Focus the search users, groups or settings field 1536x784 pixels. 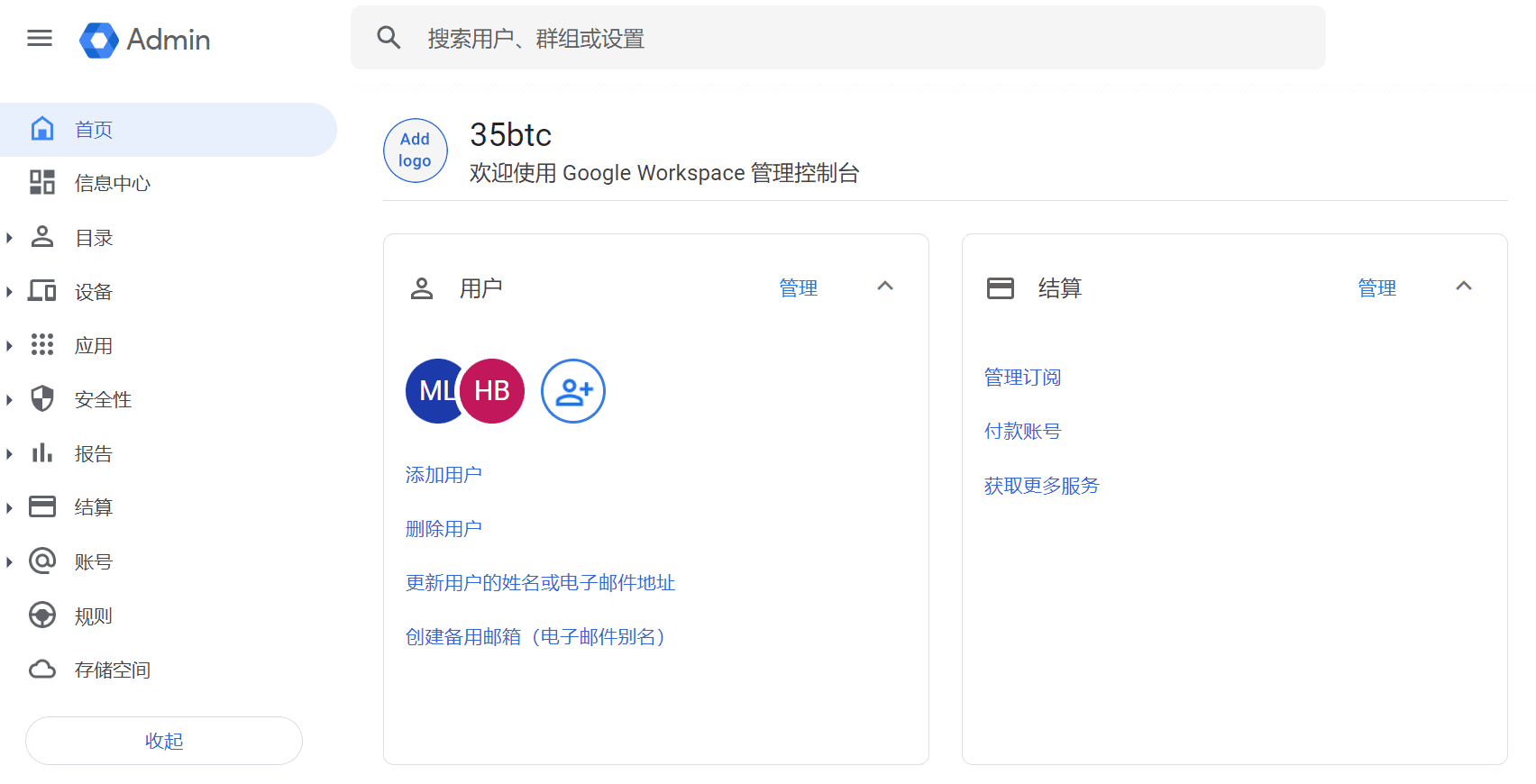point(837,38)
